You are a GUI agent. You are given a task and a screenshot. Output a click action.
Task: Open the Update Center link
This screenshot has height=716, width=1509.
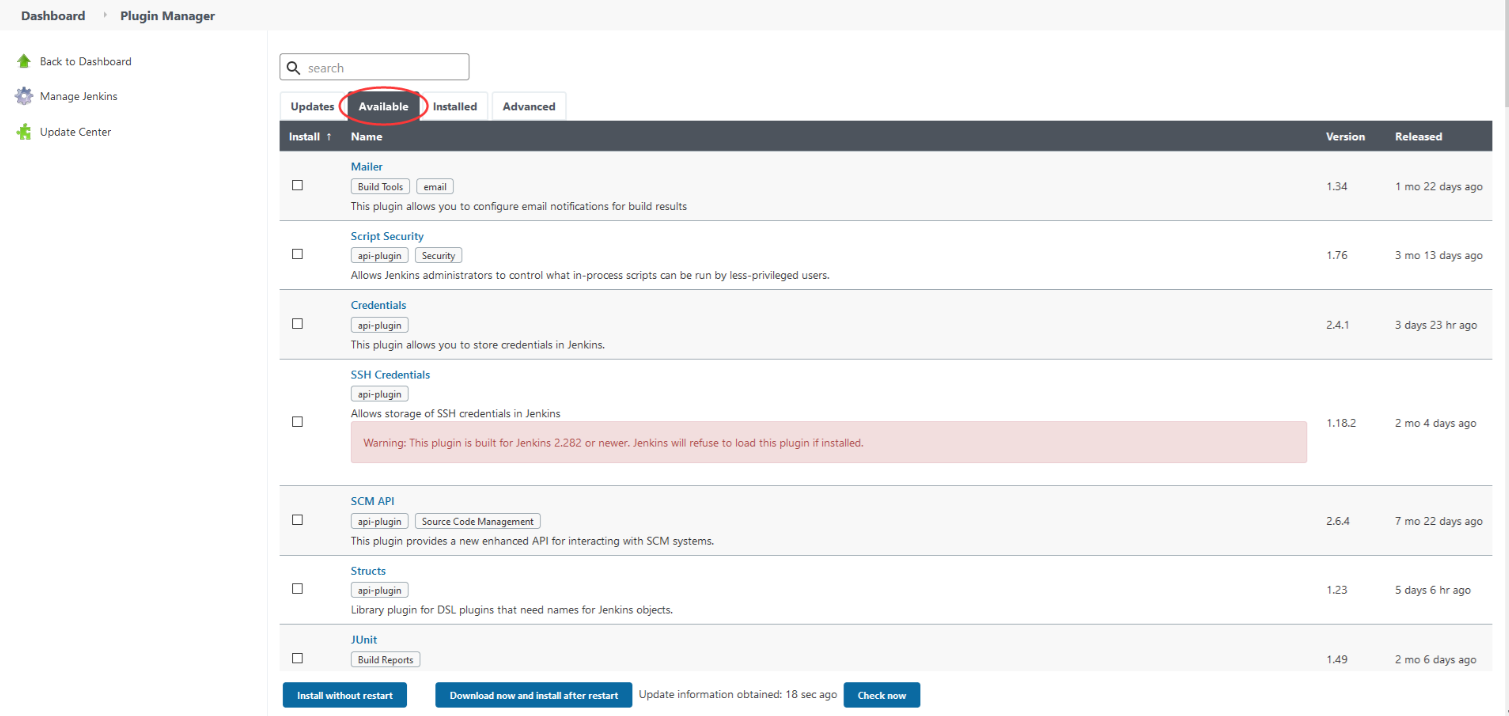point(75,132)
